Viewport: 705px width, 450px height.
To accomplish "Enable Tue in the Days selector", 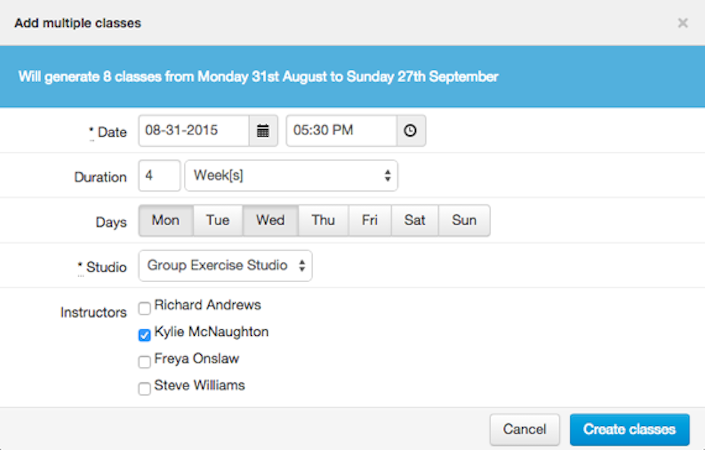I will pos(218,221).
